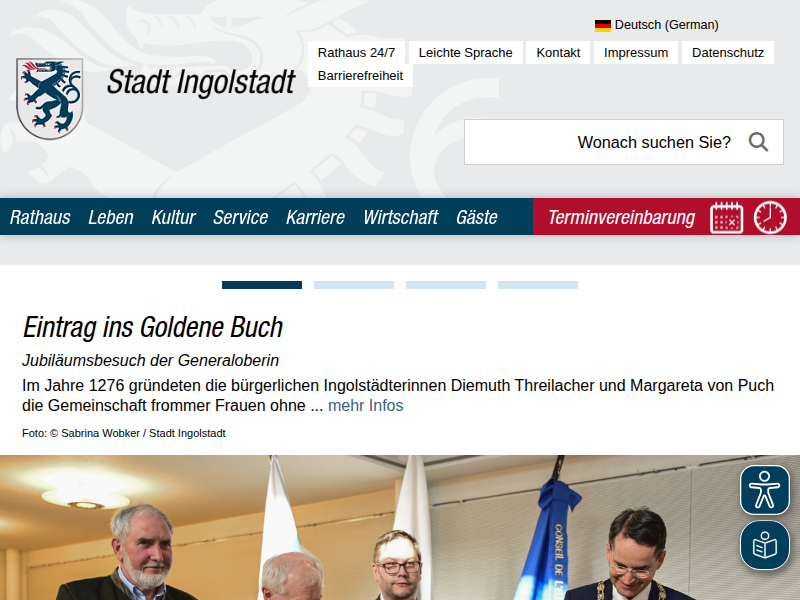800x600 pixels.
Task: Expand the Service navigation menu
Action: click(240, 217)
